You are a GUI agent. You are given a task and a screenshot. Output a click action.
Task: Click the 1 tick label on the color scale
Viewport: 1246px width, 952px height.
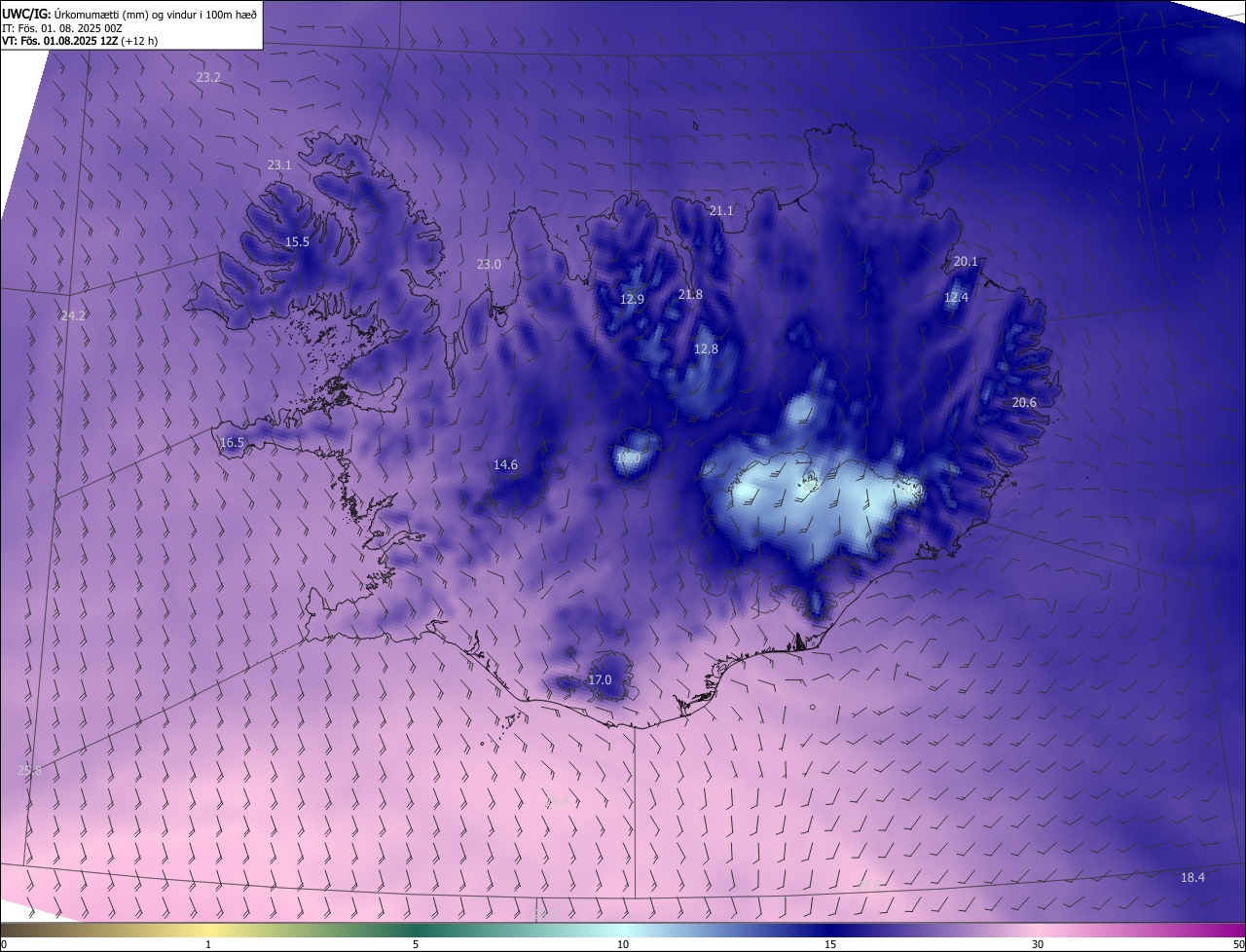point(208,944)
